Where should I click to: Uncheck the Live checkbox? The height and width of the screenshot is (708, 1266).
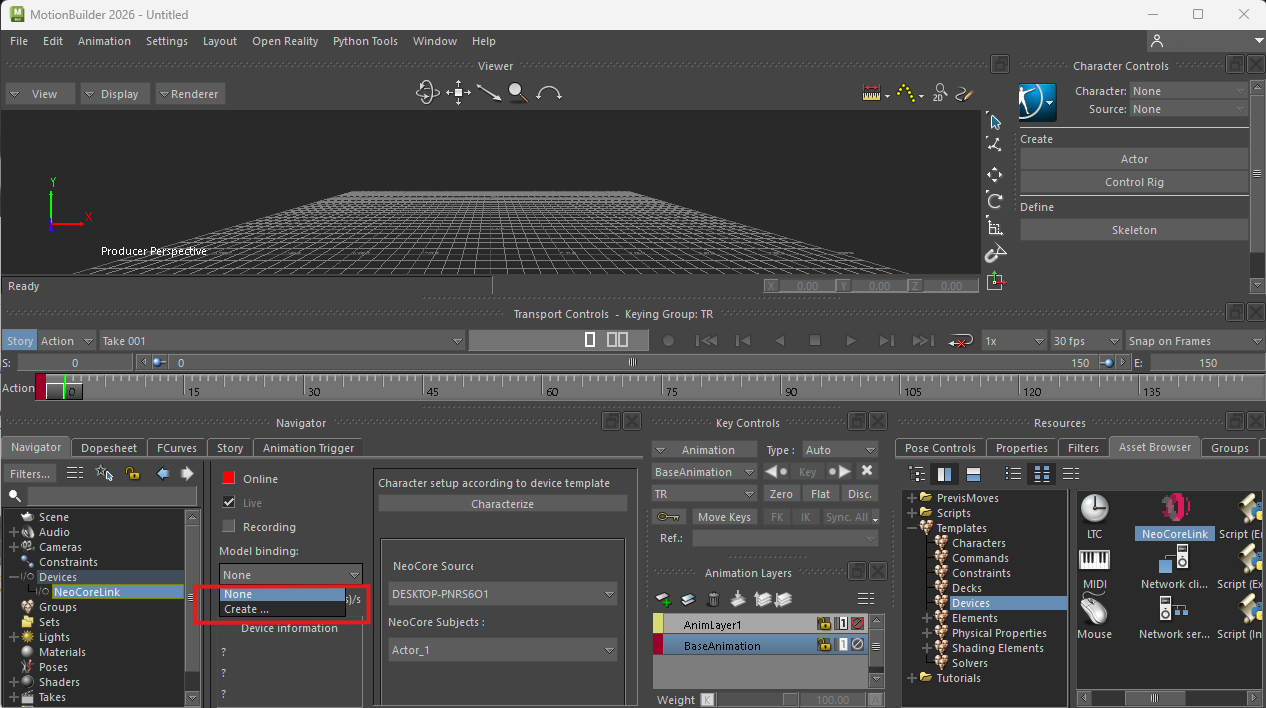(228, 503)
